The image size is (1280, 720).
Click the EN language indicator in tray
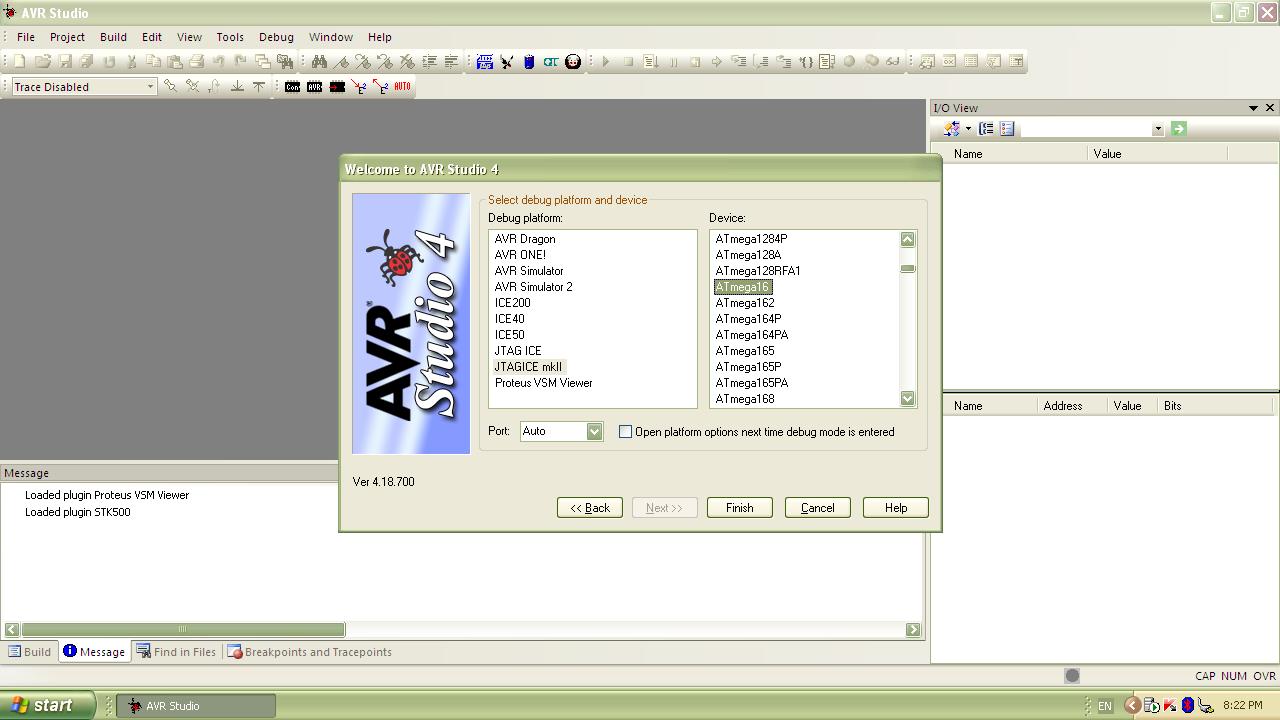(x=1105, y=706)
